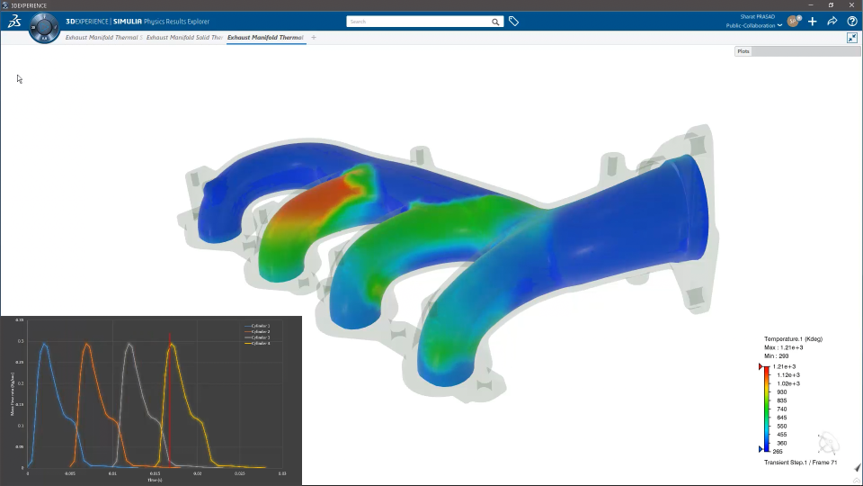
Task: Click the temperature color legend bar
Action: click(766, 409)
